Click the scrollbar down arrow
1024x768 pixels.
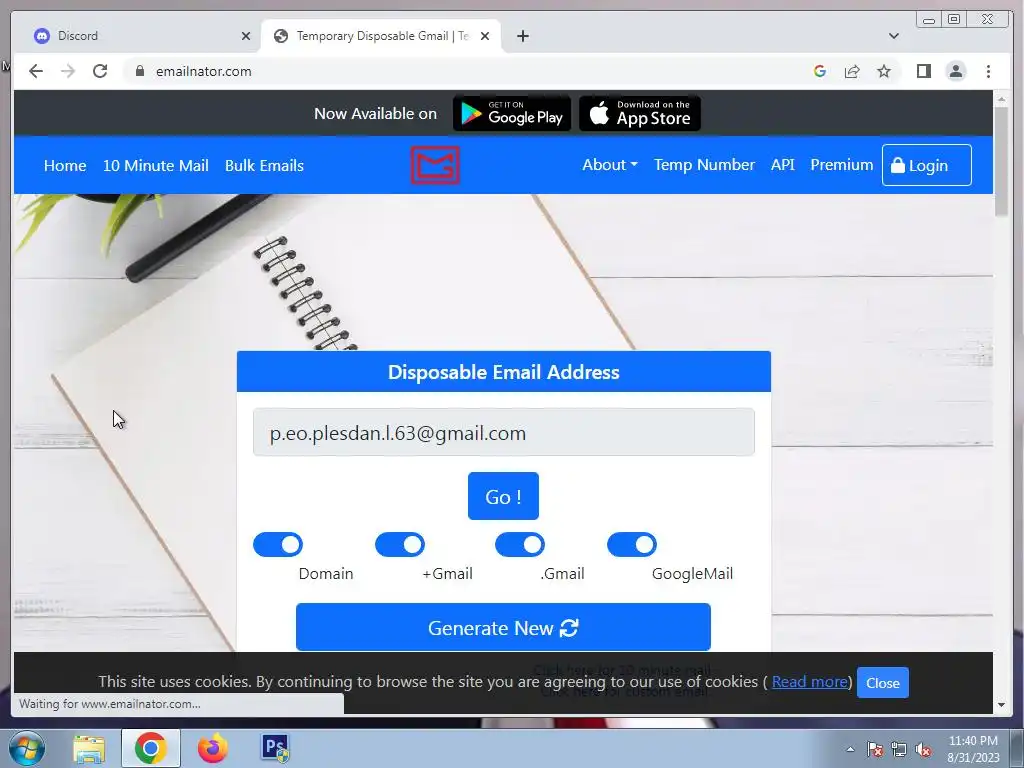(1001, 705)
